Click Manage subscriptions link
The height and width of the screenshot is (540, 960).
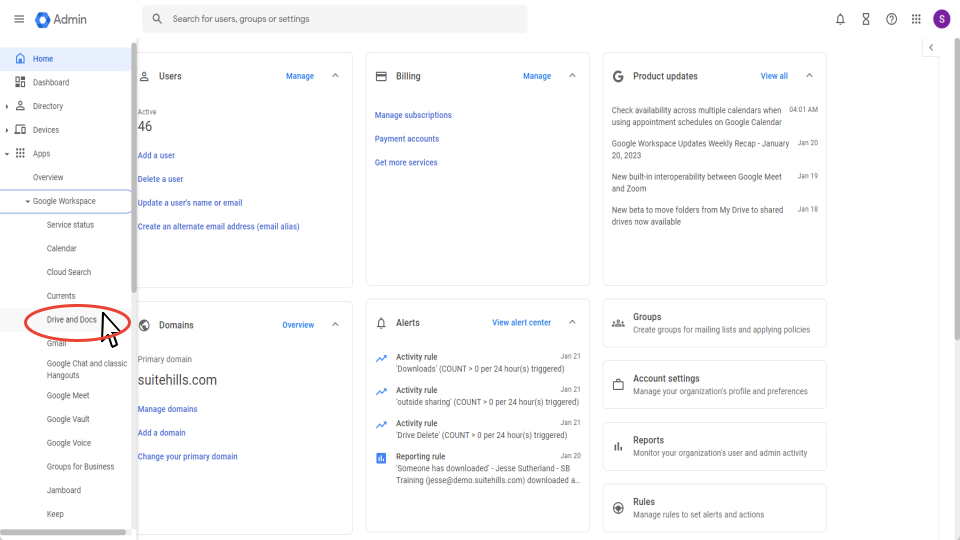[x=413, y=115]
